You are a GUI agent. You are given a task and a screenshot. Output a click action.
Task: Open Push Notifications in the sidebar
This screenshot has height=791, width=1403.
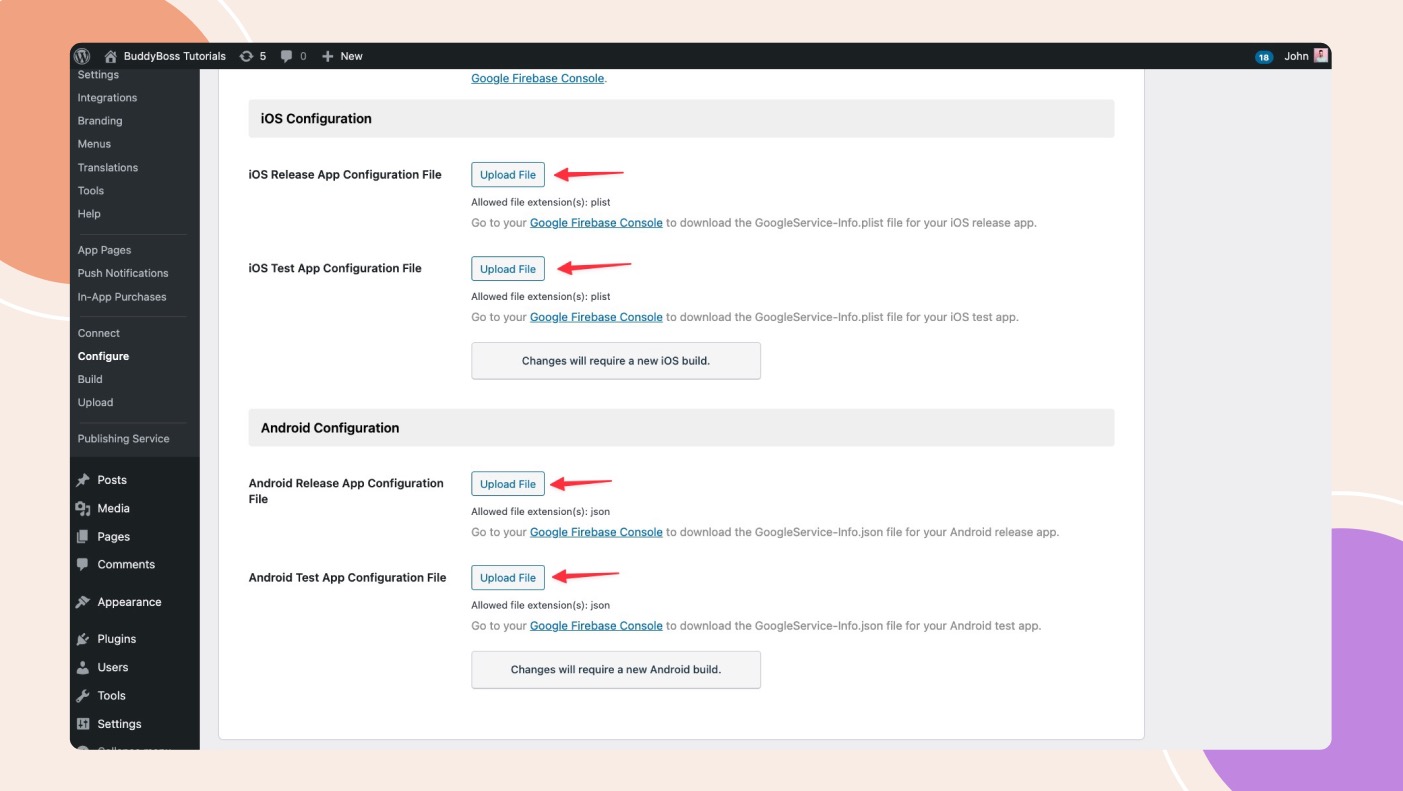123,273
